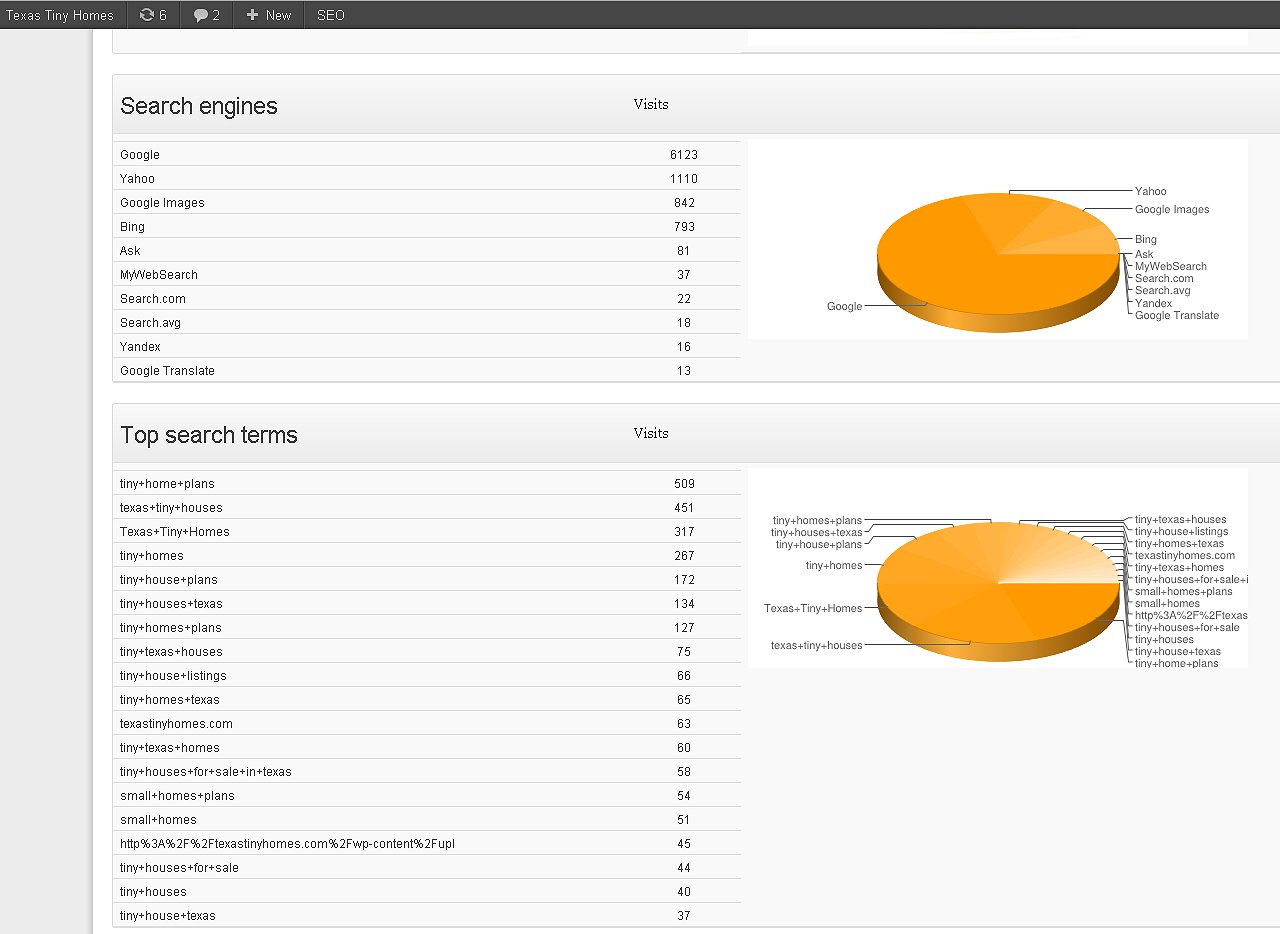
Task: Open the Texas Tiny Homes site menu
Action: click(60, 15)
